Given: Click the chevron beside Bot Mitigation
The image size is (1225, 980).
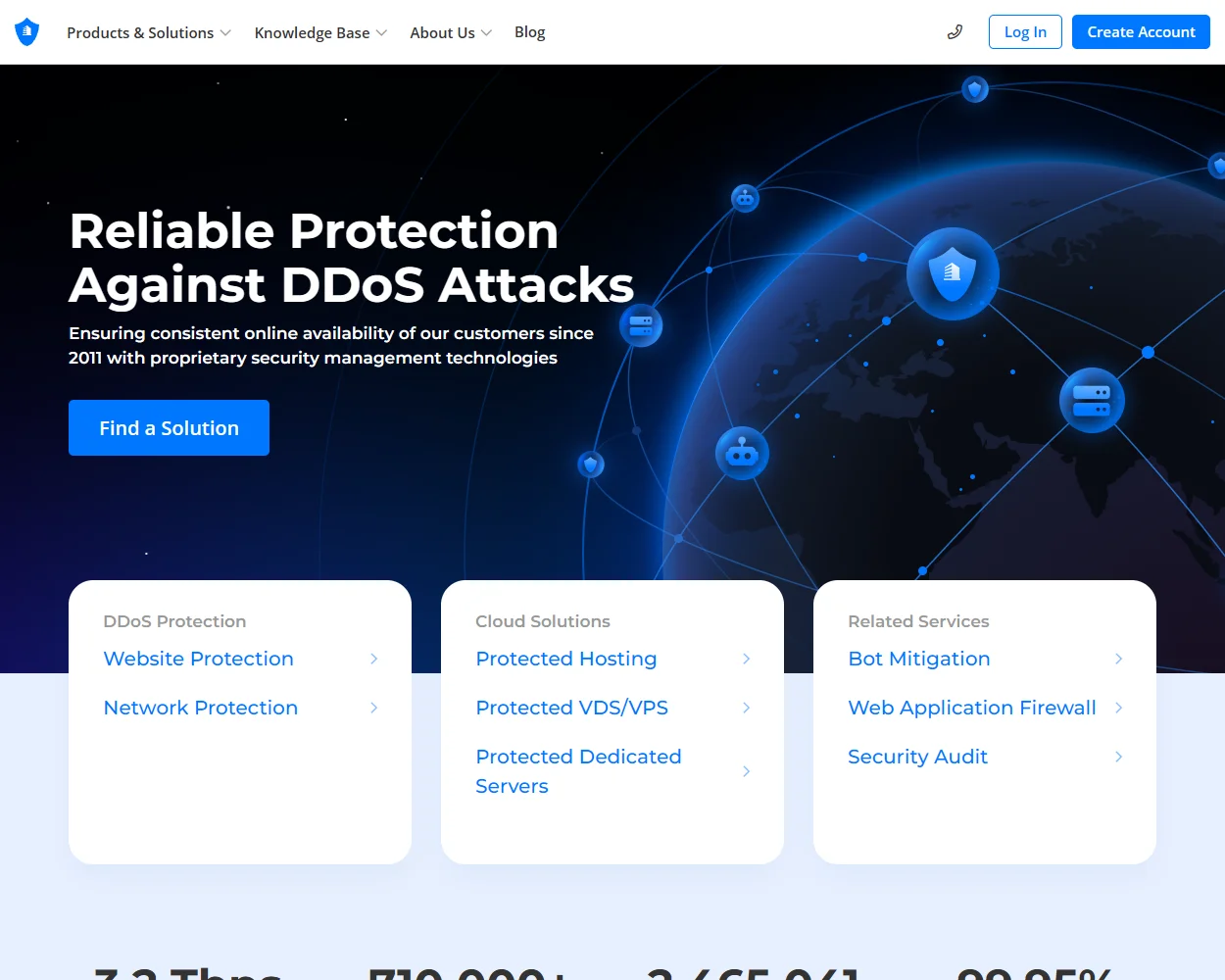Looking at the screenshot, I should 1118,659.
